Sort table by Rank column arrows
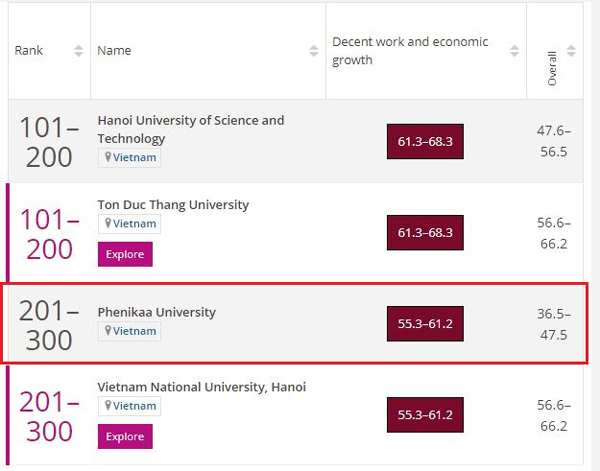 [79, 51]
